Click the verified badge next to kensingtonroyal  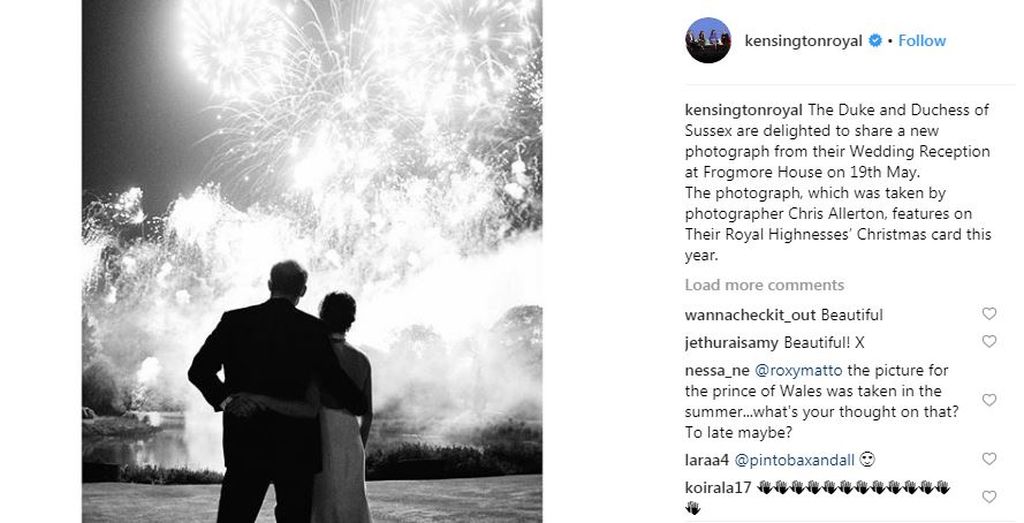(x=874, y=40)
